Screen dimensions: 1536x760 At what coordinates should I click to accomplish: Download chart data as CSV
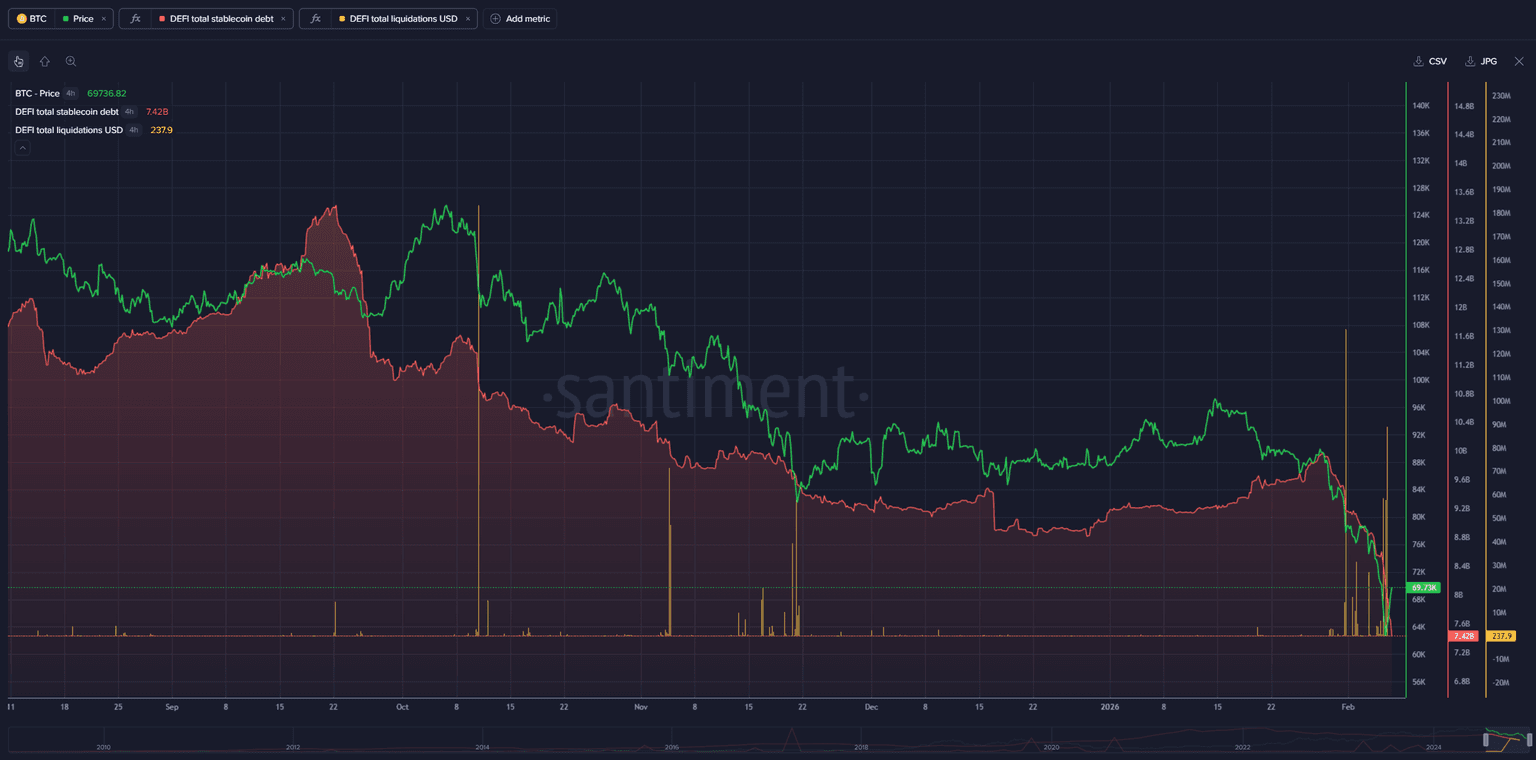click(x=1430, y=61)
